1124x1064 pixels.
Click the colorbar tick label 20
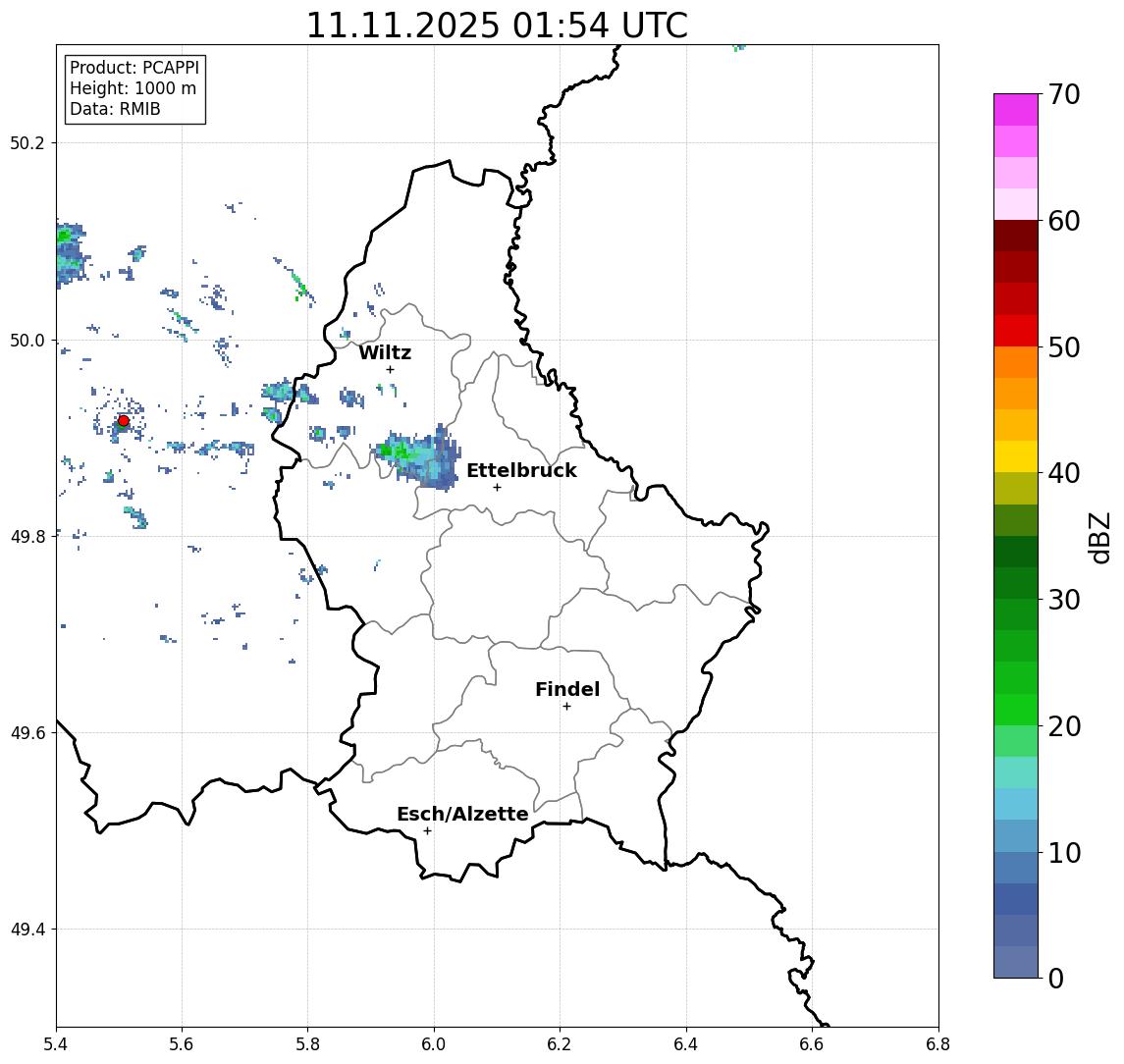[x=1064, y=725]
